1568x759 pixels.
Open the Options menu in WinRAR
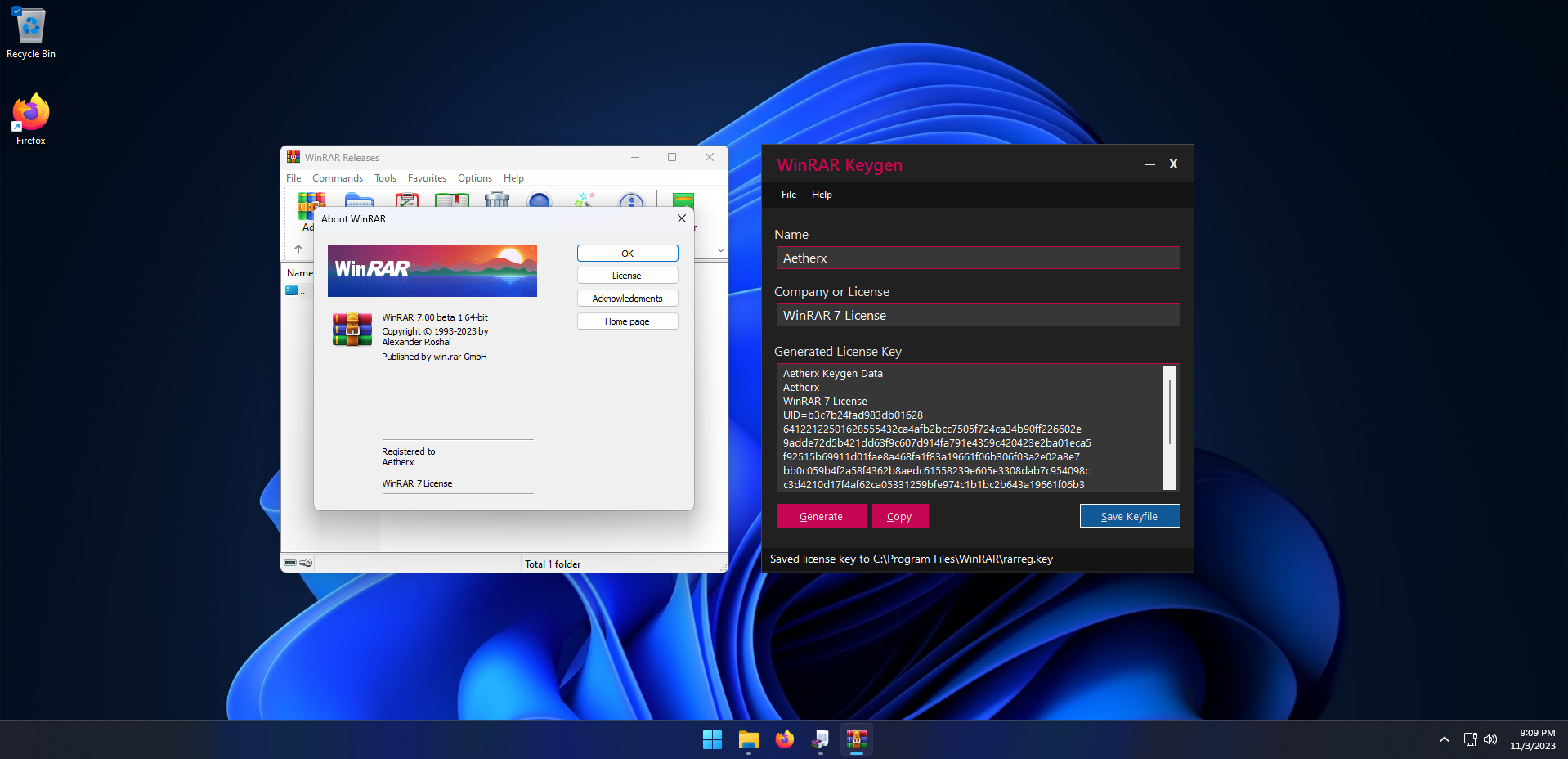475,178
